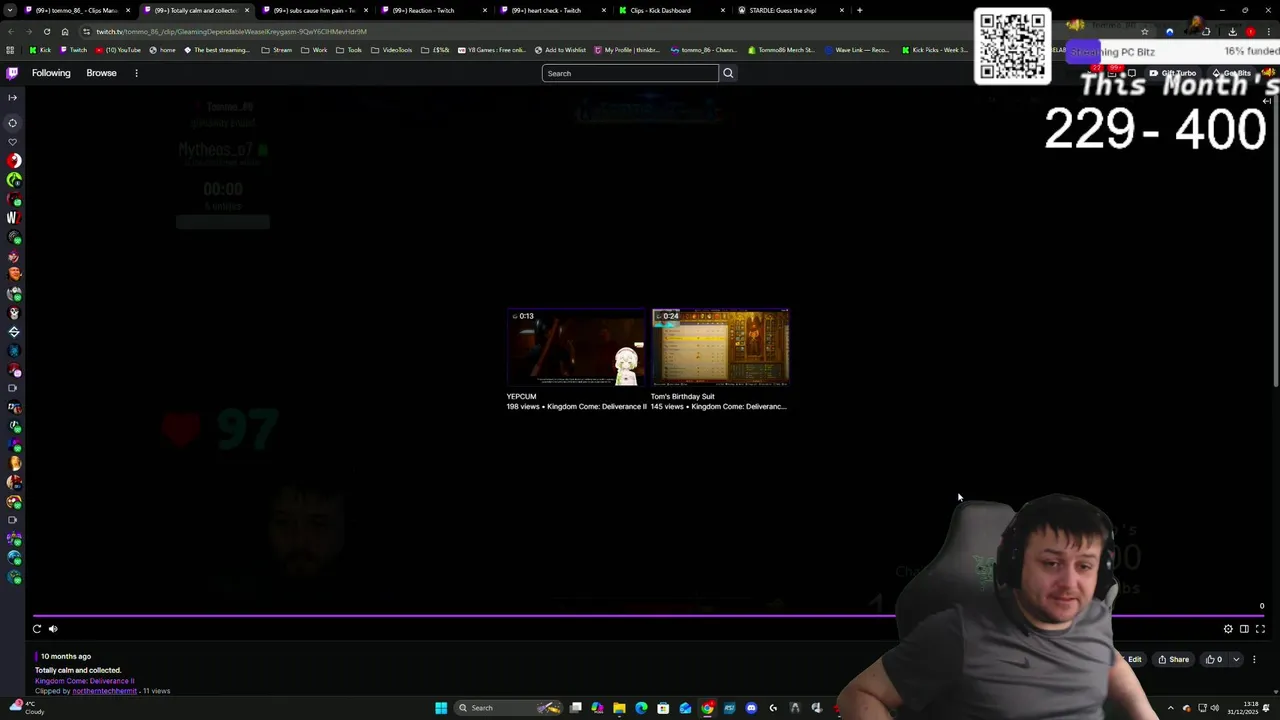Click the Share button under the clip
Screen dimensions: 1280x720
[1174, 659]
